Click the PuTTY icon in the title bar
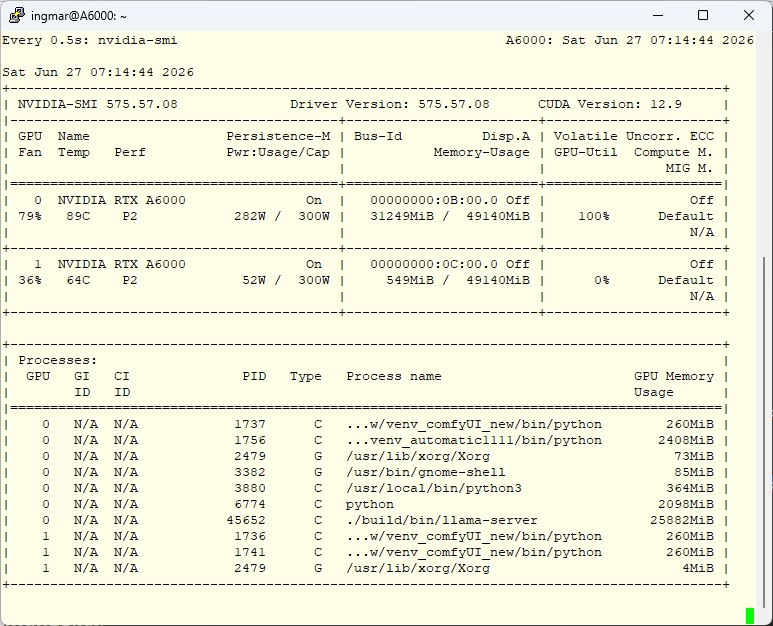773x626 pixels. (x=16, y=15)
